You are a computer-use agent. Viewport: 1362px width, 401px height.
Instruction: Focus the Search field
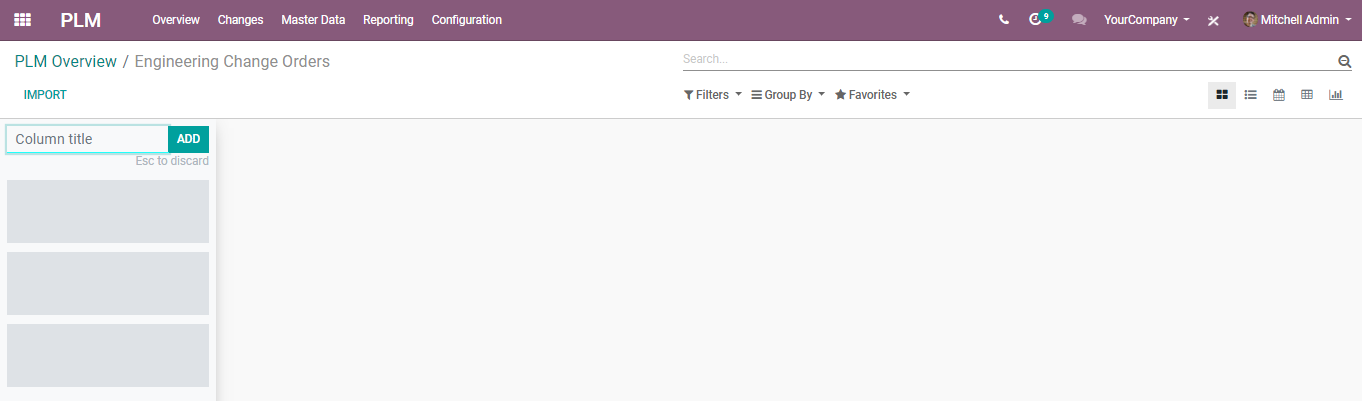click(1008, 60)
